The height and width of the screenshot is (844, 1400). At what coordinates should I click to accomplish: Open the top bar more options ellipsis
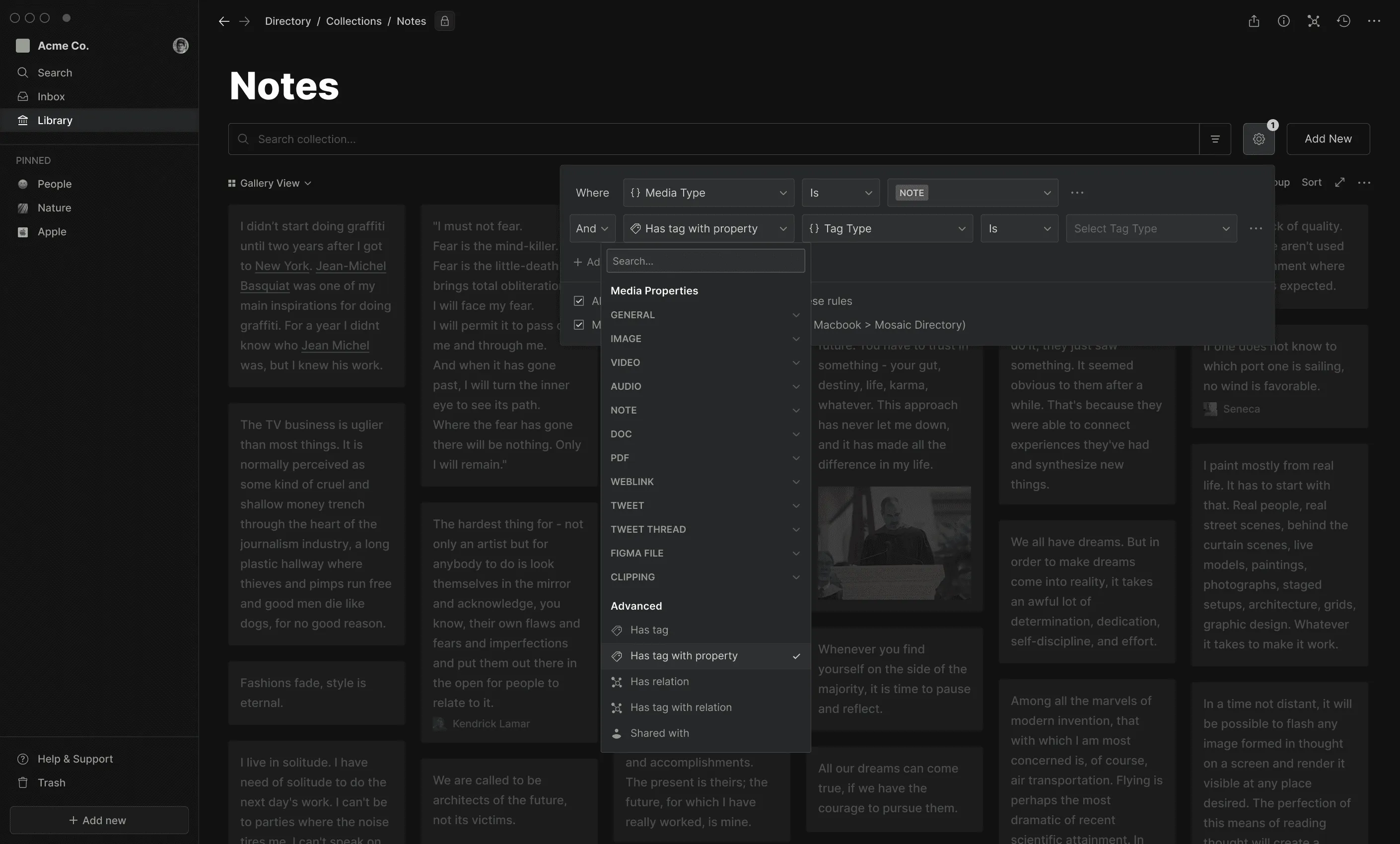tap(1374, 21)
